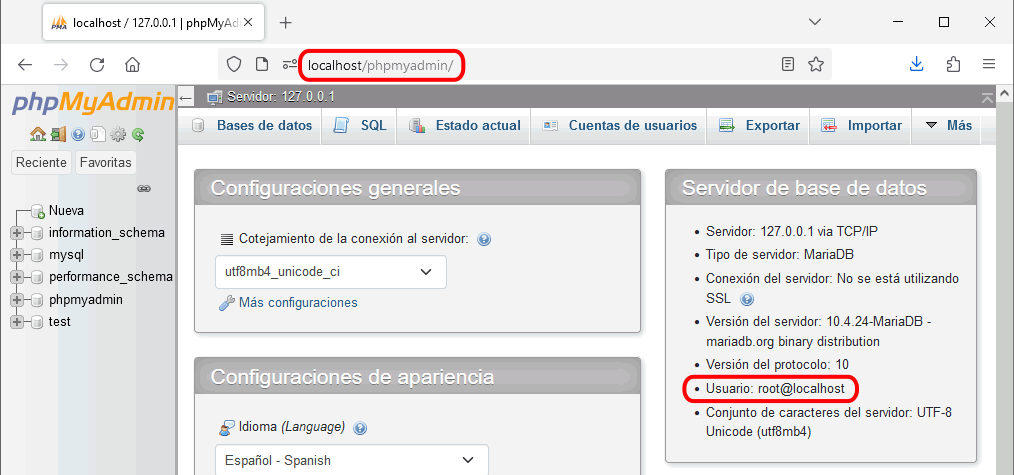Open navigation panel settings gear icon
The height and width of the screenshot is (475, 1014).
click(x=118, y=134)
